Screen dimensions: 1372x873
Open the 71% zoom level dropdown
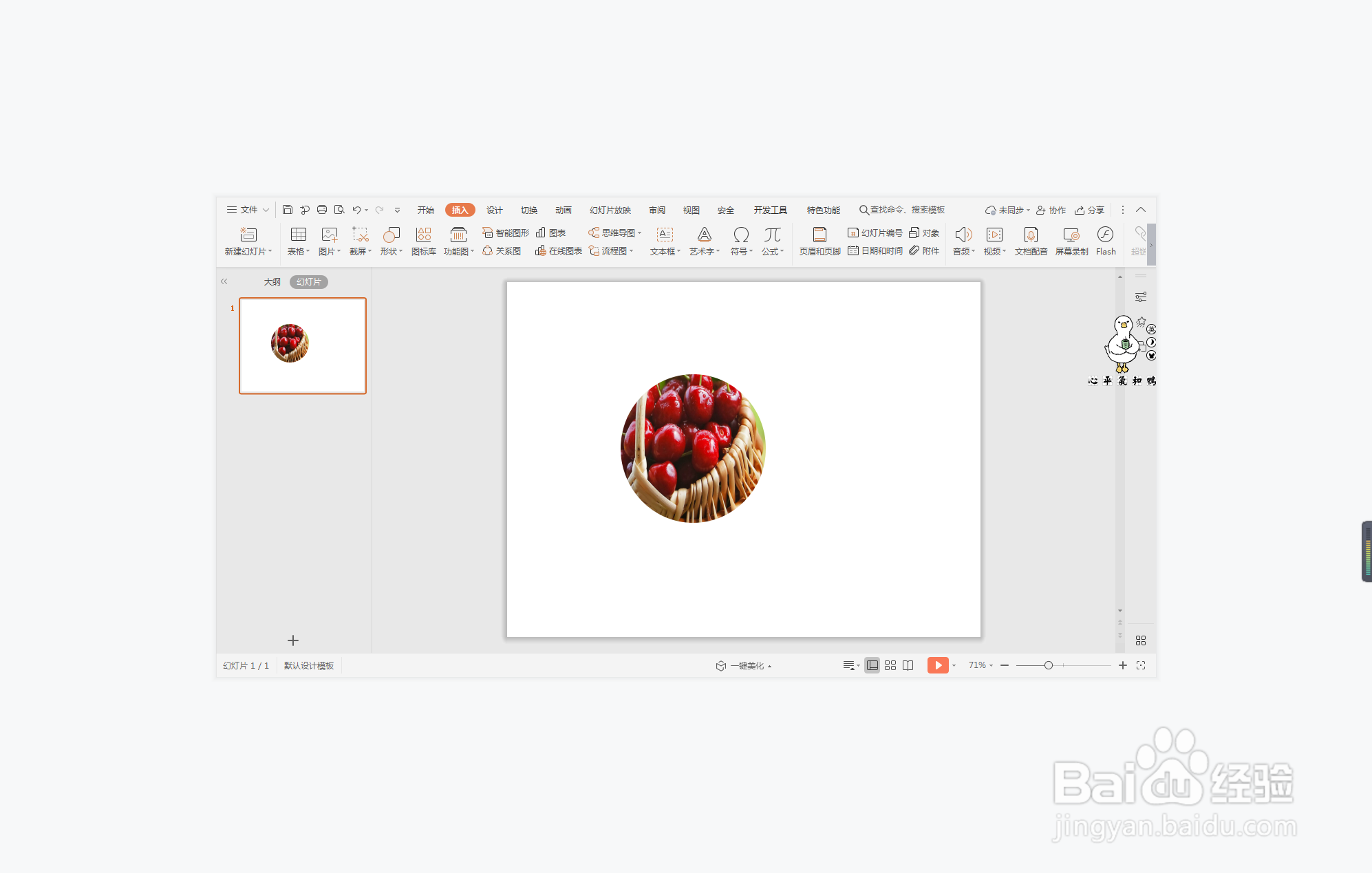(x=980, y=665)
